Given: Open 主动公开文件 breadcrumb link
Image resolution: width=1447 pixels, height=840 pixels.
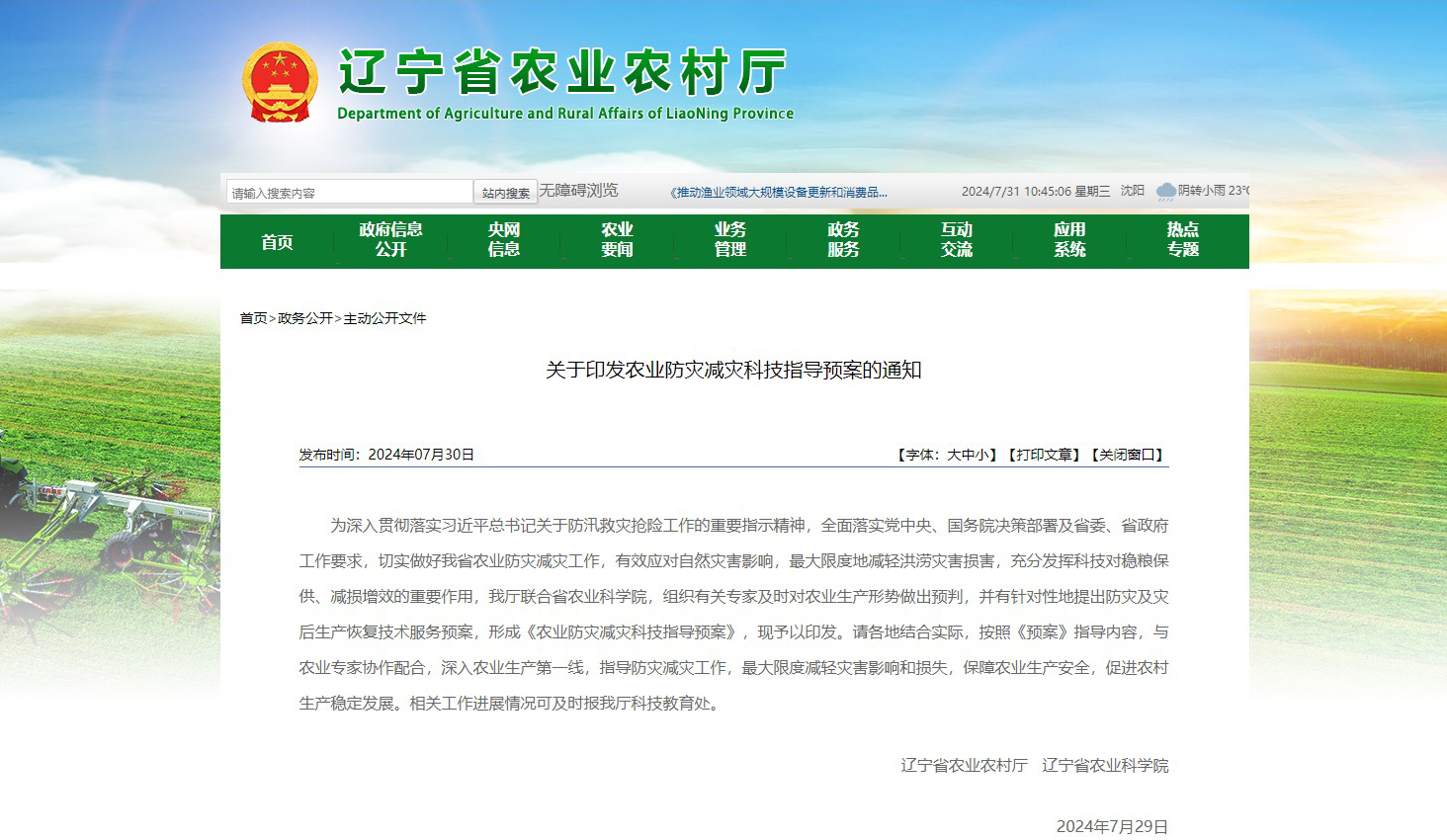Looking at the screenshot, I should (x=384, y=318).
